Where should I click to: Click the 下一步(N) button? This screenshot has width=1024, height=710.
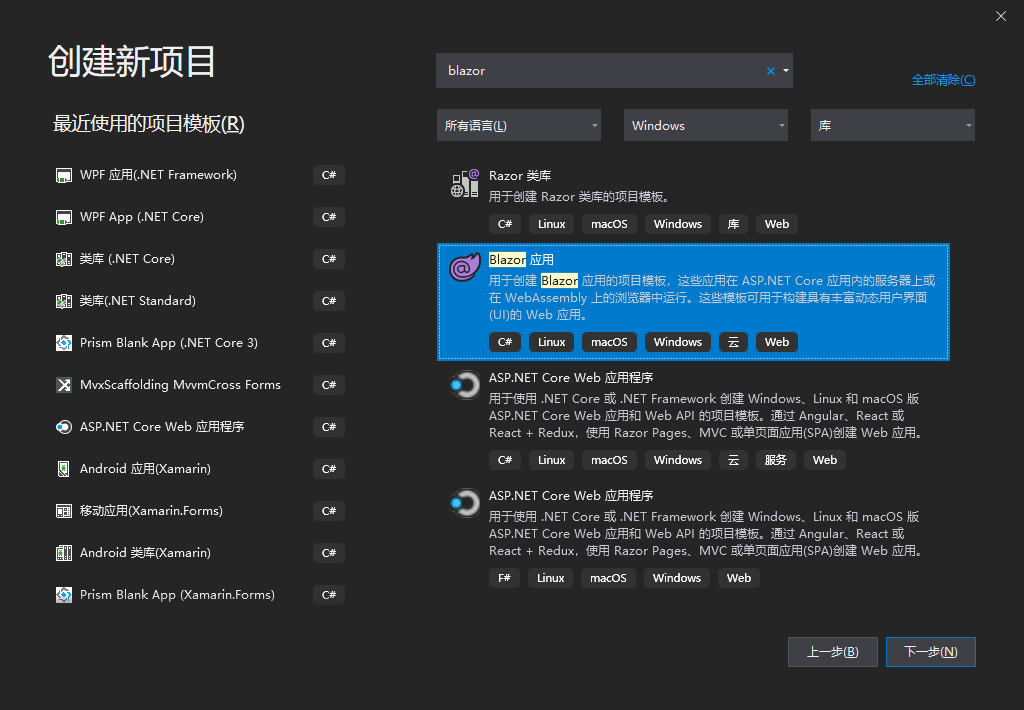[931, 652]
